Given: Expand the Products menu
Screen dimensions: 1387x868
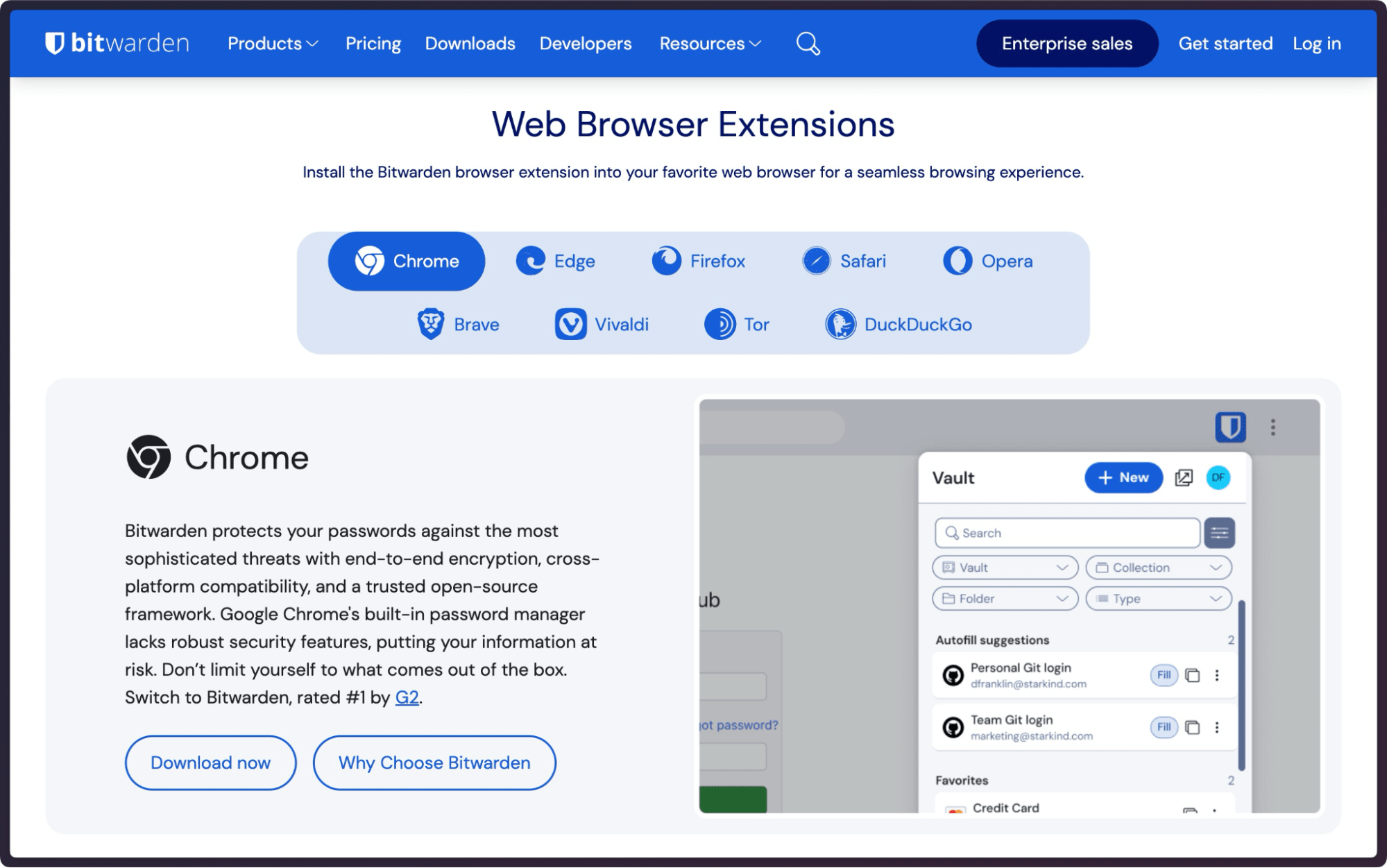Looking at the screenshot, I should [x=273, y=44].
